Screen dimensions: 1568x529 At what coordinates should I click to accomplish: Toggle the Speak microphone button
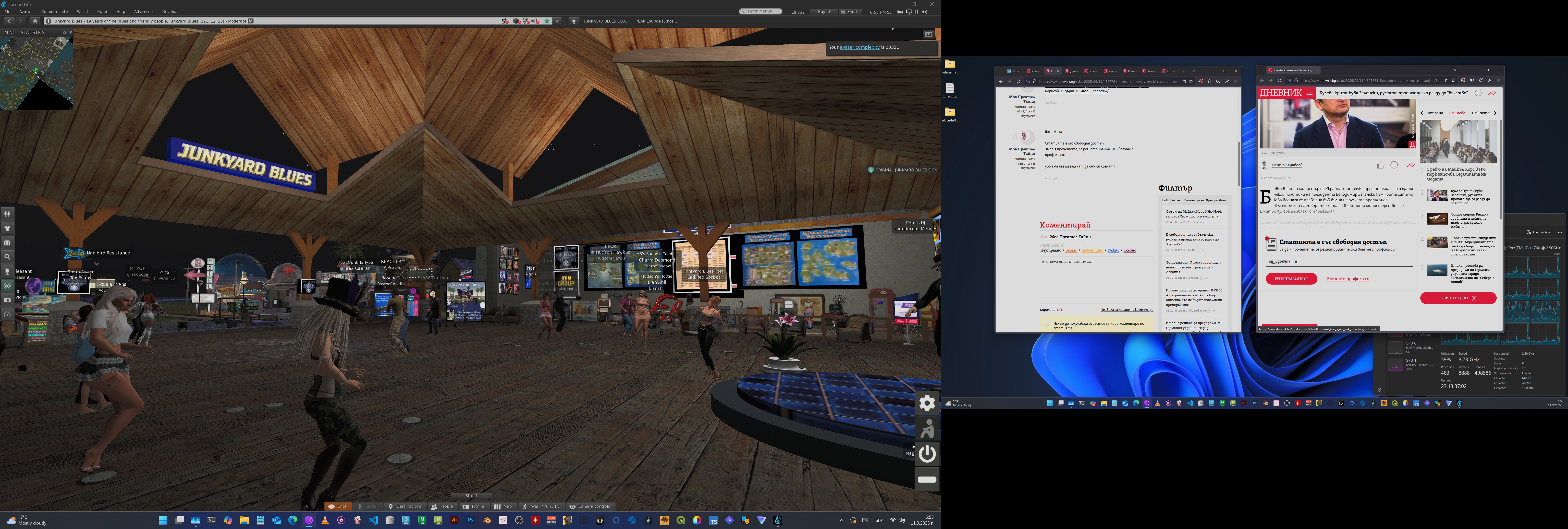tap(368, 506)
